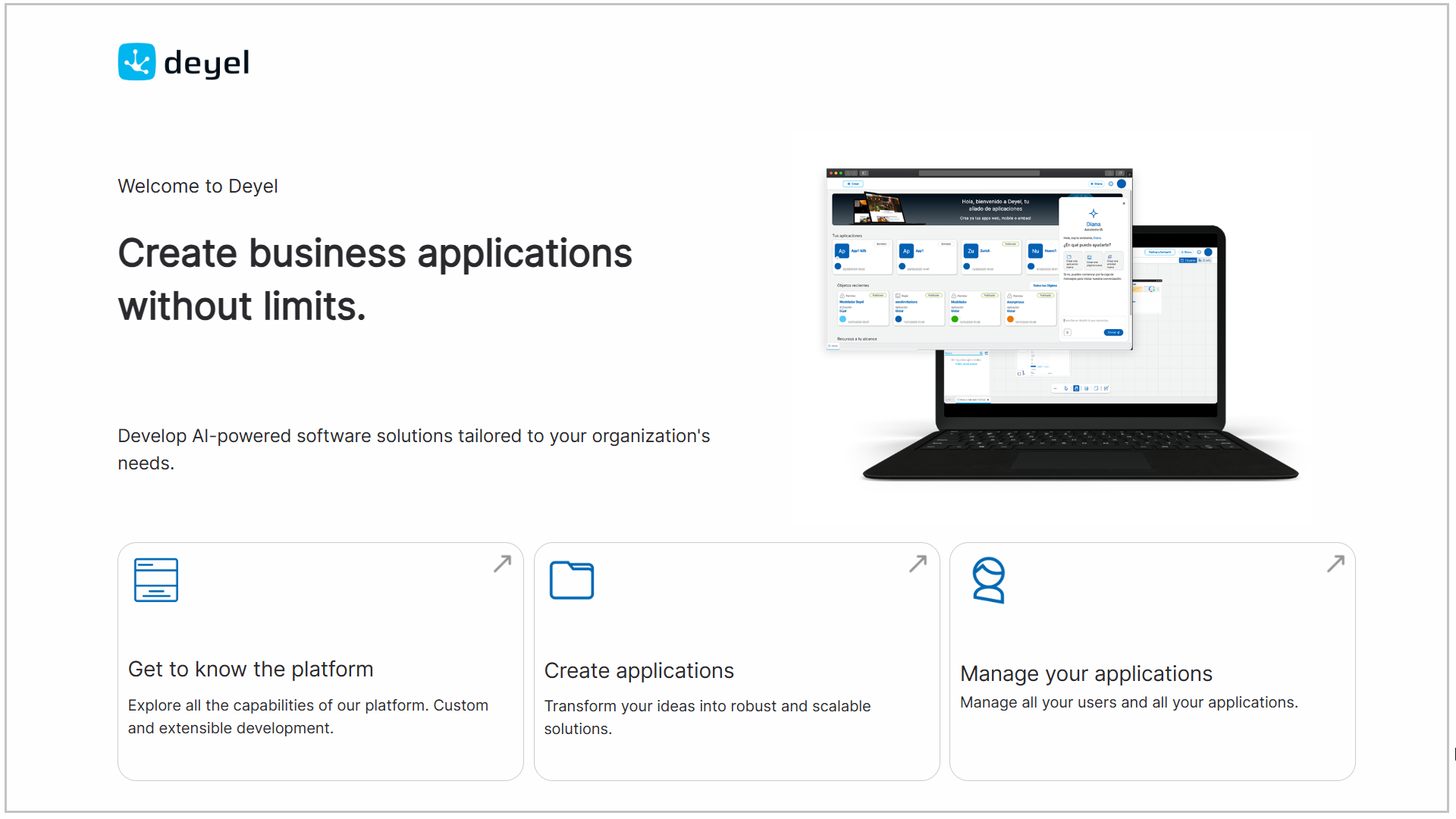
Task: Click the folder icon for creating applications
Action: pos(572,580)
